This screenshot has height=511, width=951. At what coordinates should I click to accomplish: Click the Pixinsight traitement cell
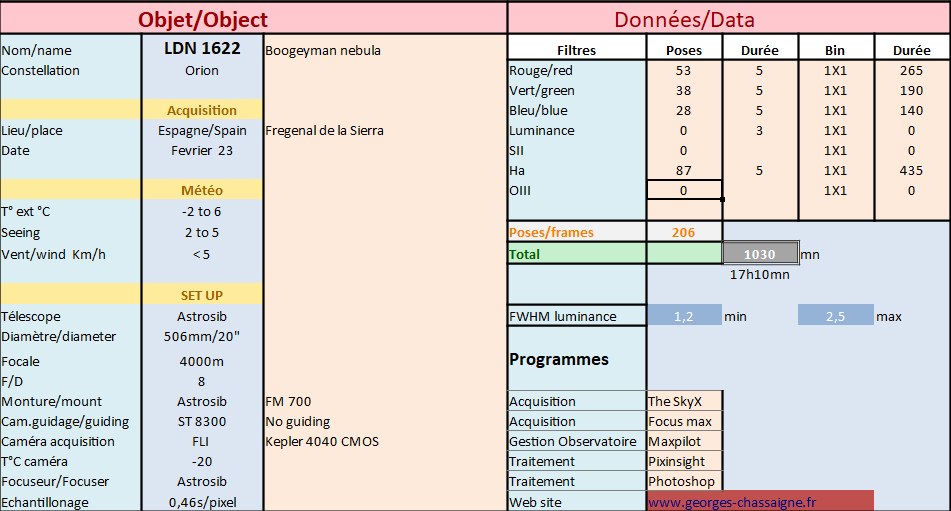[685, 461]
